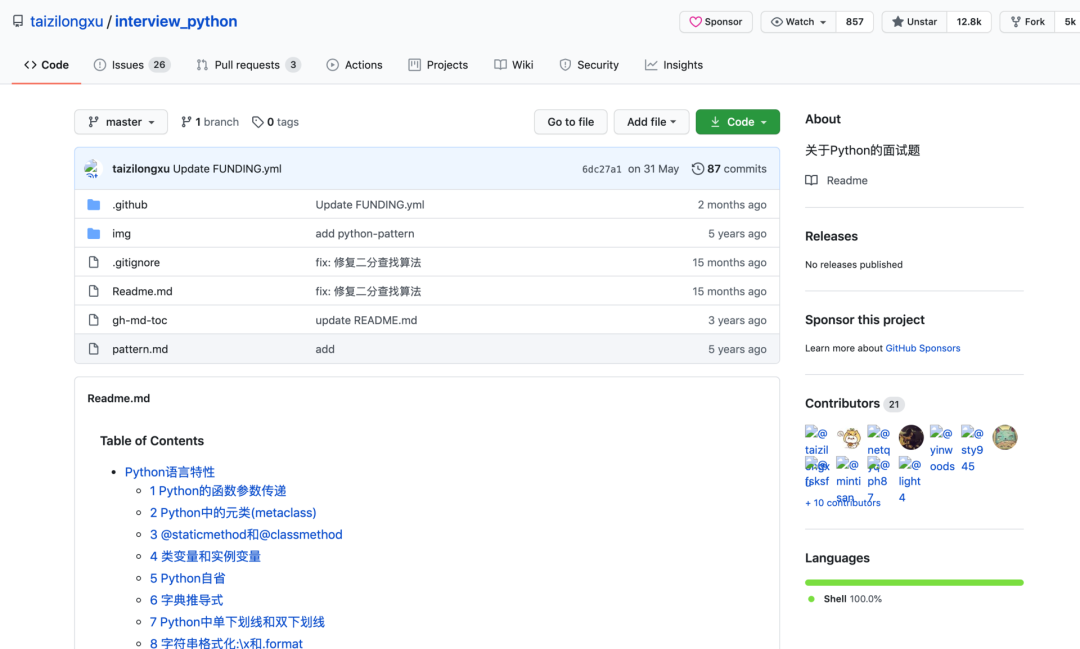Open the green Code download dropdown
The width and height of the screenshot is (1080, 649).
[x=738, y=122]
